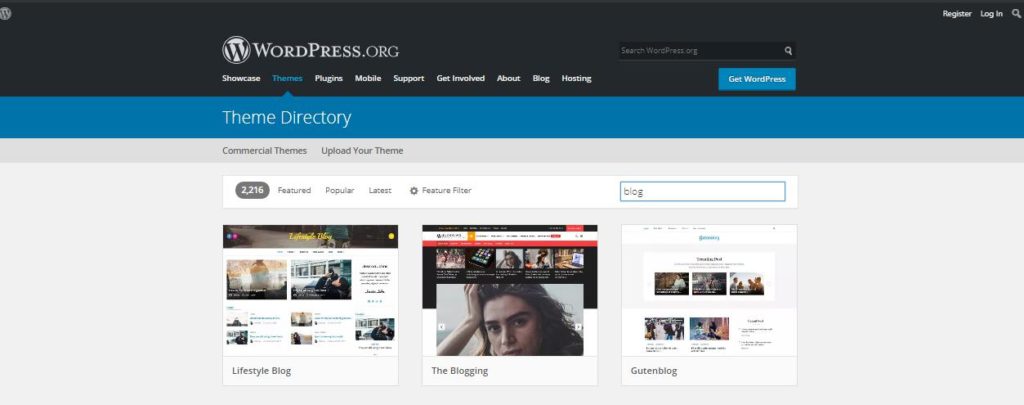
Task: Open the Lifestyle Blog theme preview thumbnail
Action: coord(310,291)
